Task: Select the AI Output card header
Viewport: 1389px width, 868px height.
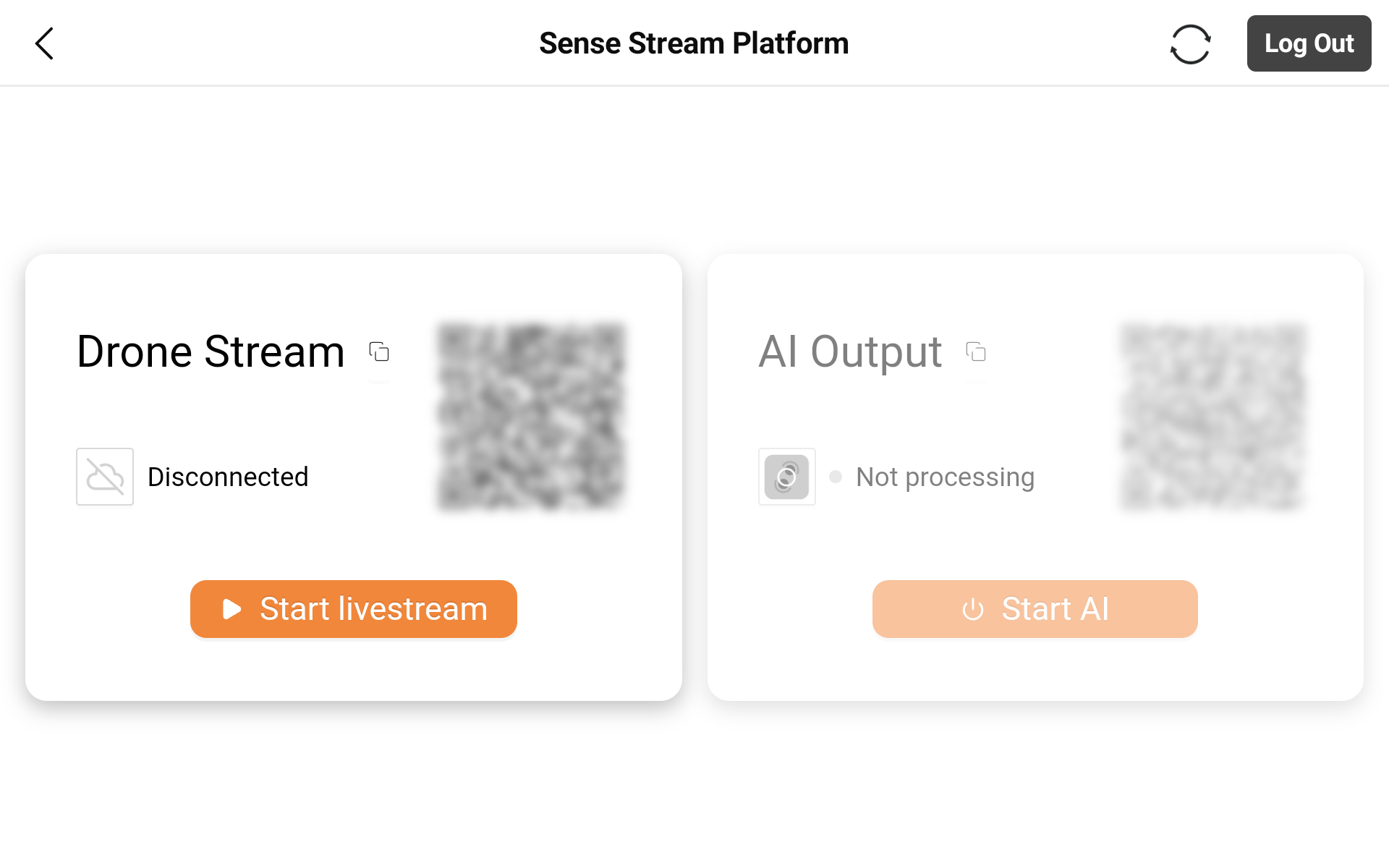Action: [x=850, y=352]
